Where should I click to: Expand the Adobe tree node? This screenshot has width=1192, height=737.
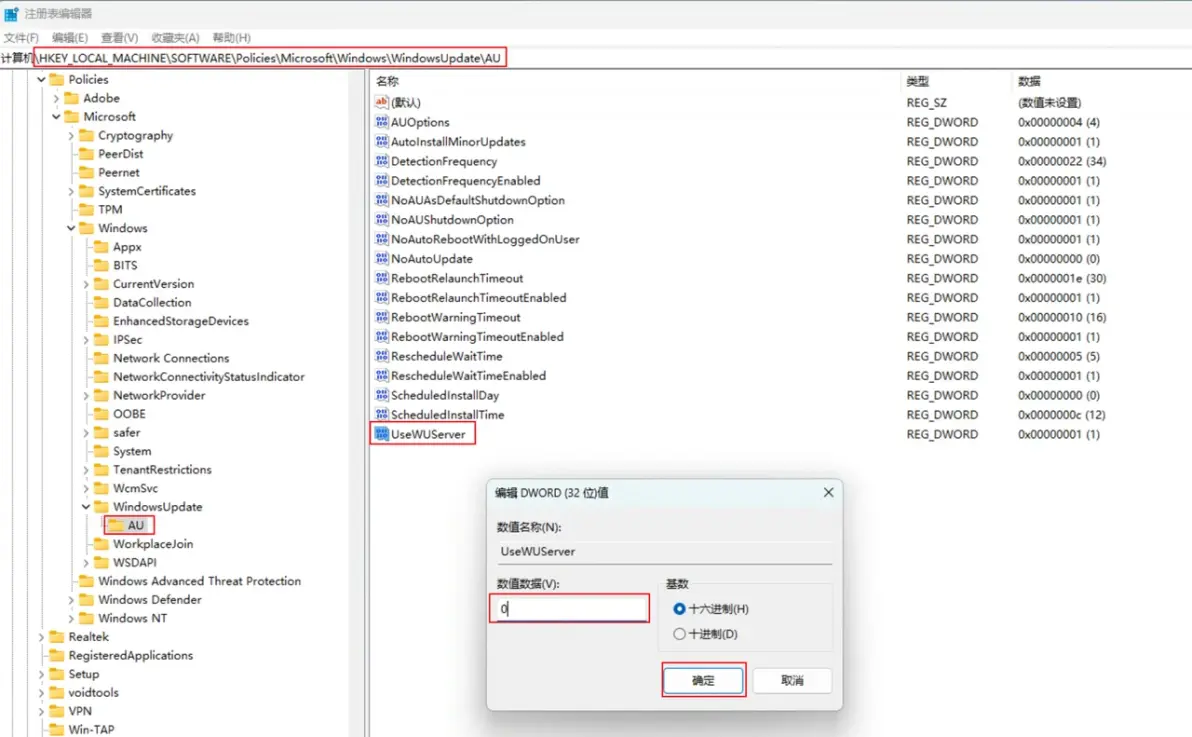[x=56, y=98]
